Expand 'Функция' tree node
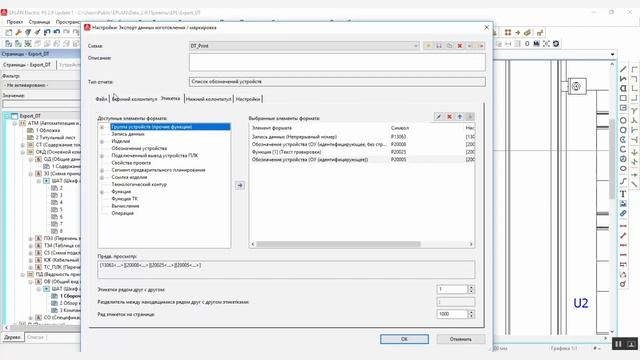Screen dimensions: 640x360 pos(102,192)
